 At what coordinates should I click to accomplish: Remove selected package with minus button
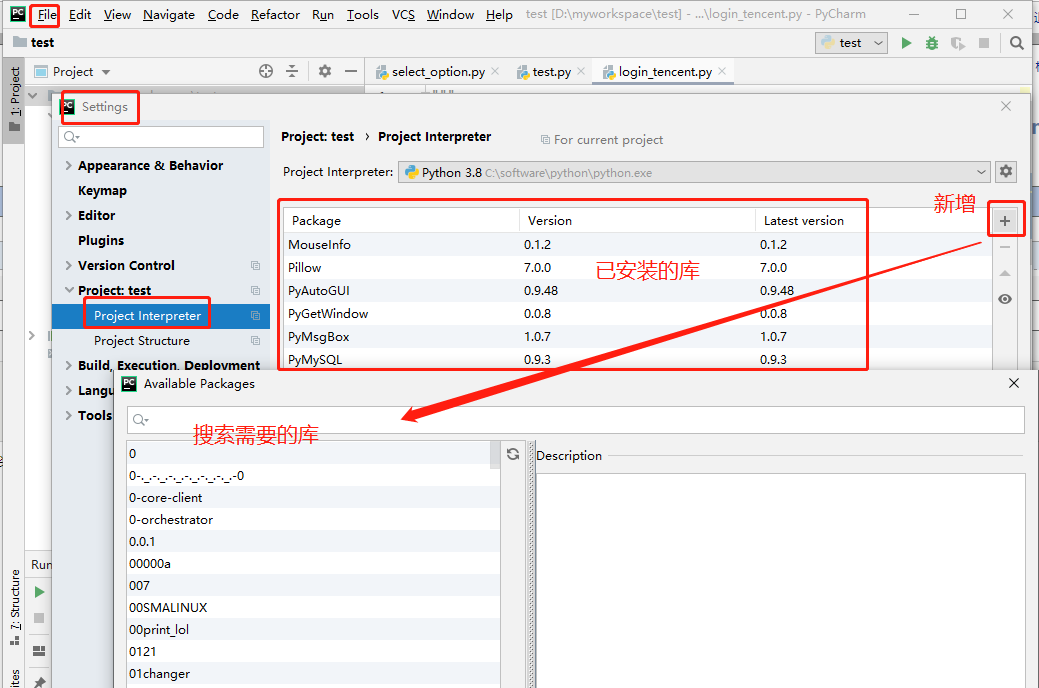(x=1005, y=247)
